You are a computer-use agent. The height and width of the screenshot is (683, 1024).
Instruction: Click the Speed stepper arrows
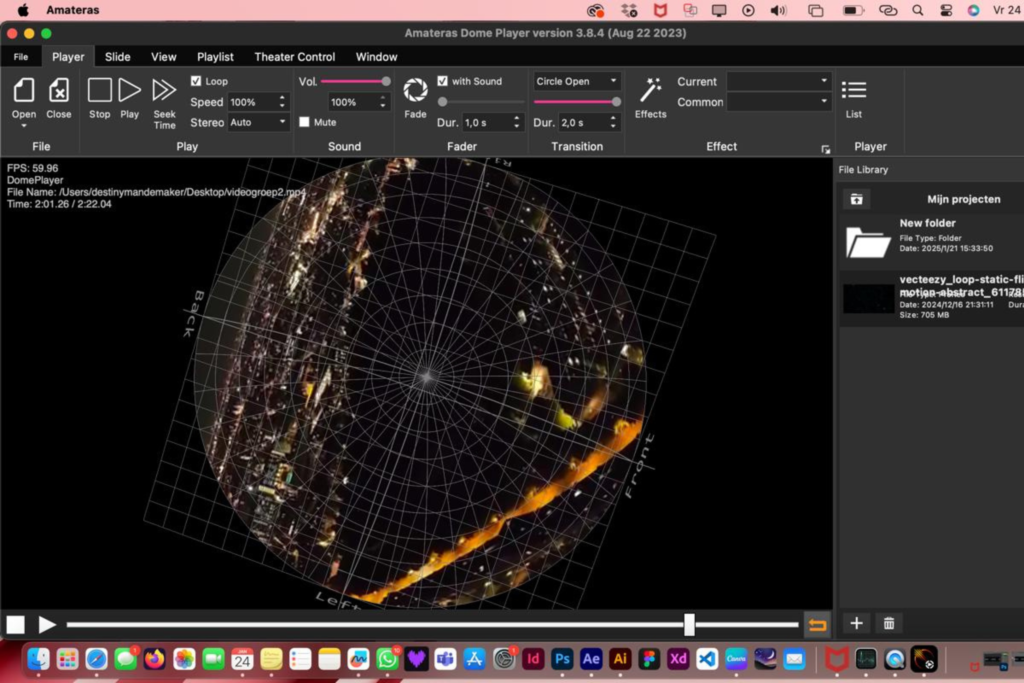click(282, 102)
